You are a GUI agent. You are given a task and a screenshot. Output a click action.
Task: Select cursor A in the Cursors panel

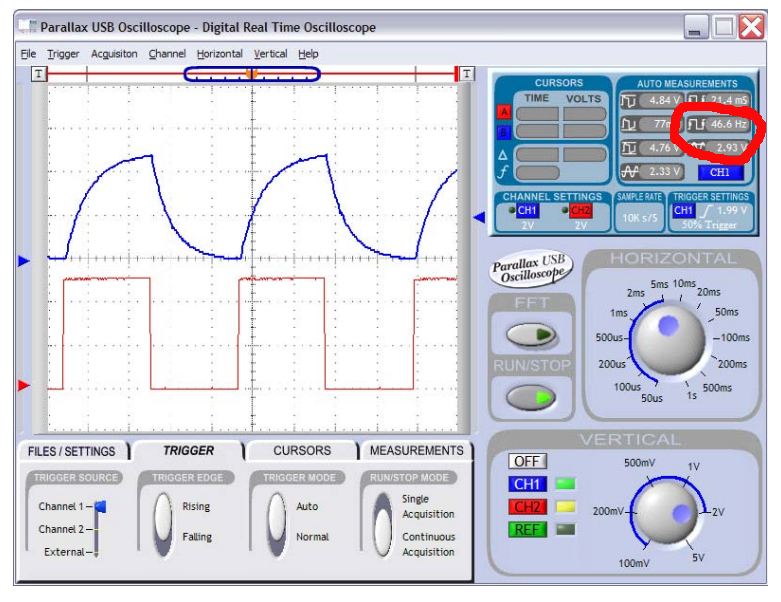[504, 112]
